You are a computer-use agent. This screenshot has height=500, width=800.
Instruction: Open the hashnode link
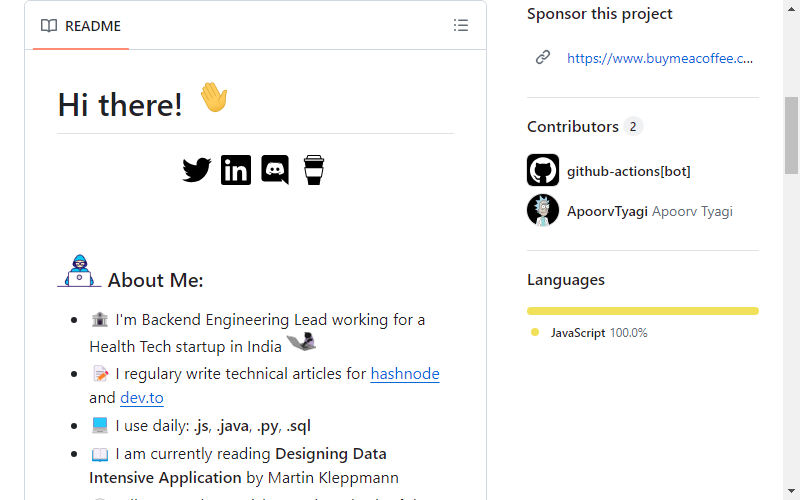coord(405,373)
